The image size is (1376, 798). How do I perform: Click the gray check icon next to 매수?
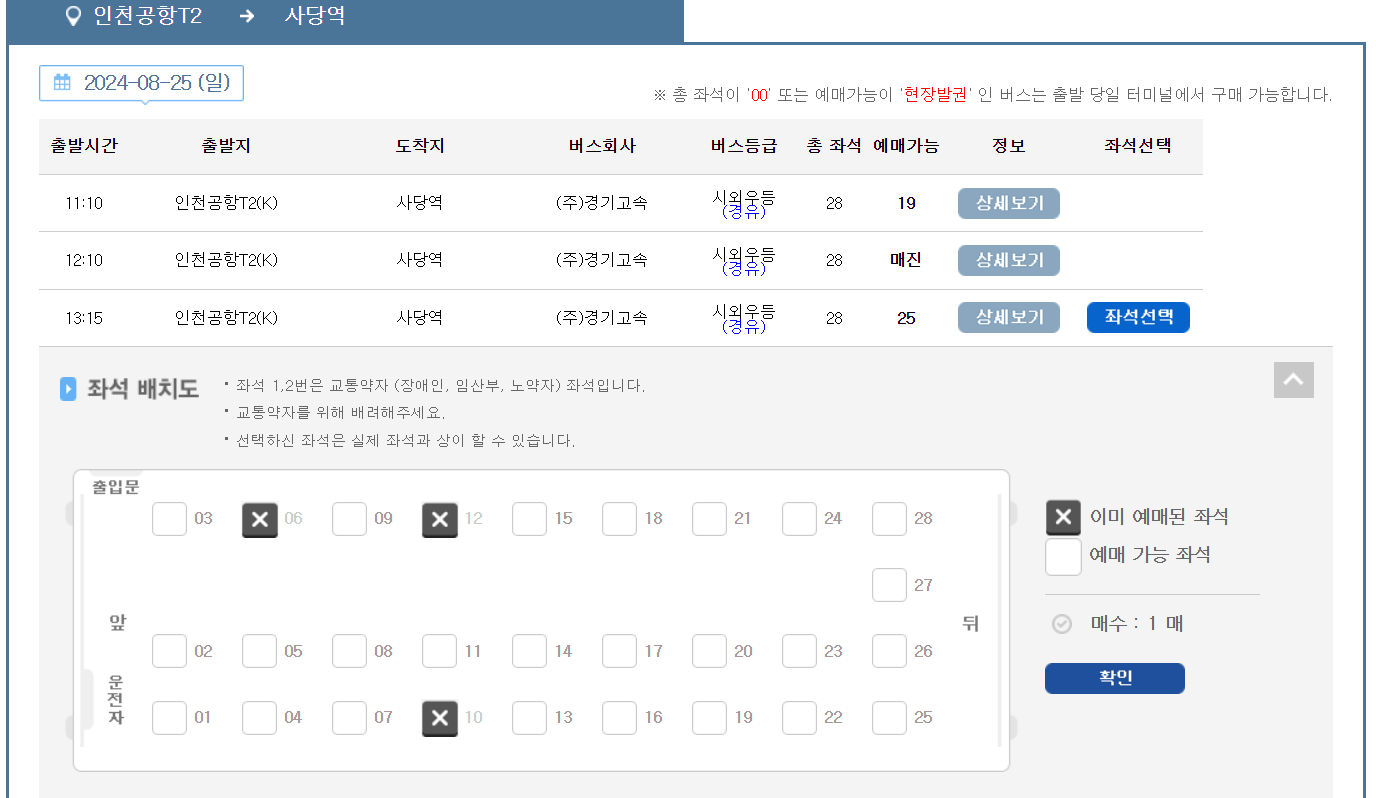click(x=1062, y=624)
